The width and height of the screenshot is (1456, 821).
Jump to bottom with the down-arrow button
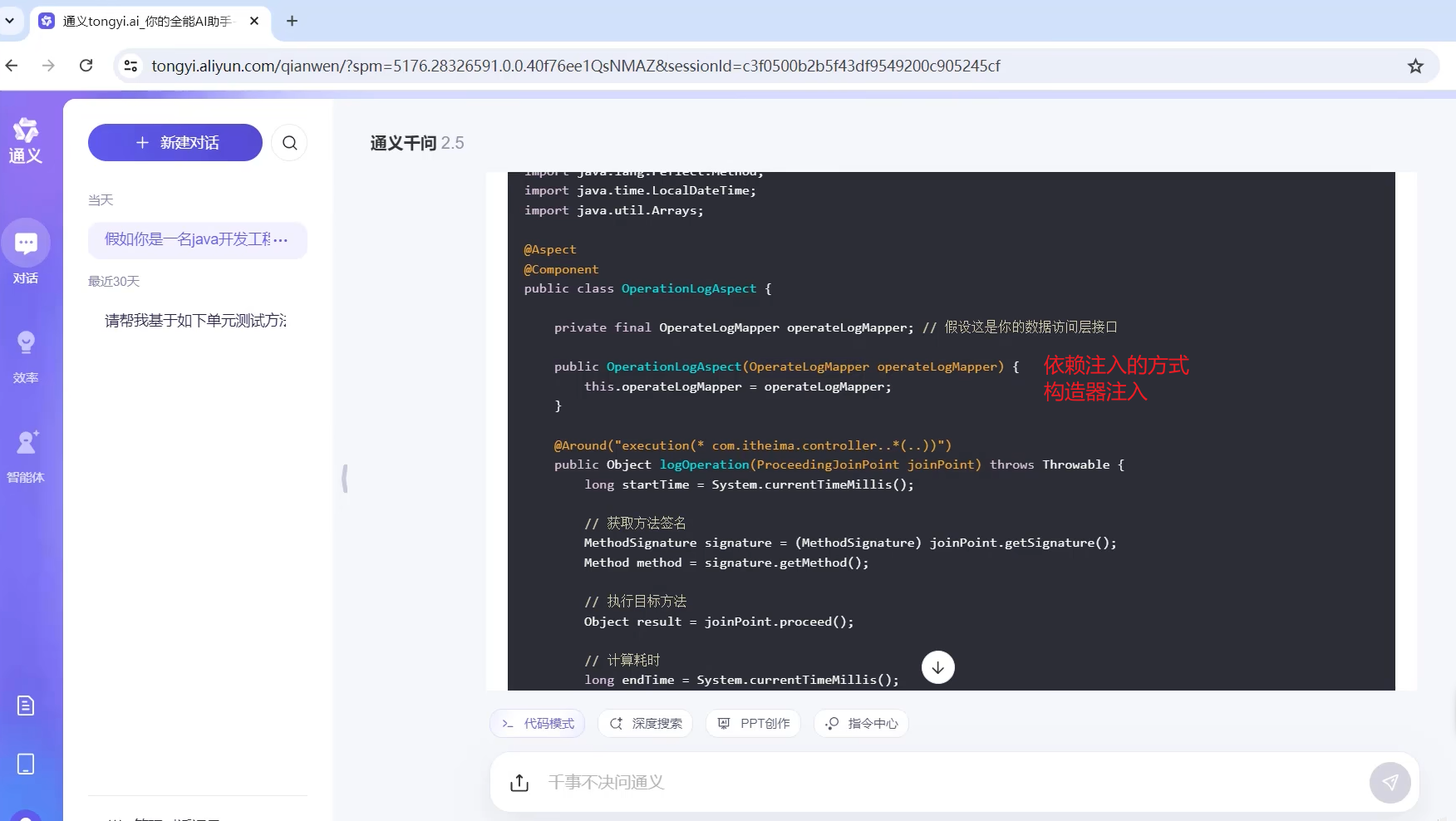click(938, 667)
